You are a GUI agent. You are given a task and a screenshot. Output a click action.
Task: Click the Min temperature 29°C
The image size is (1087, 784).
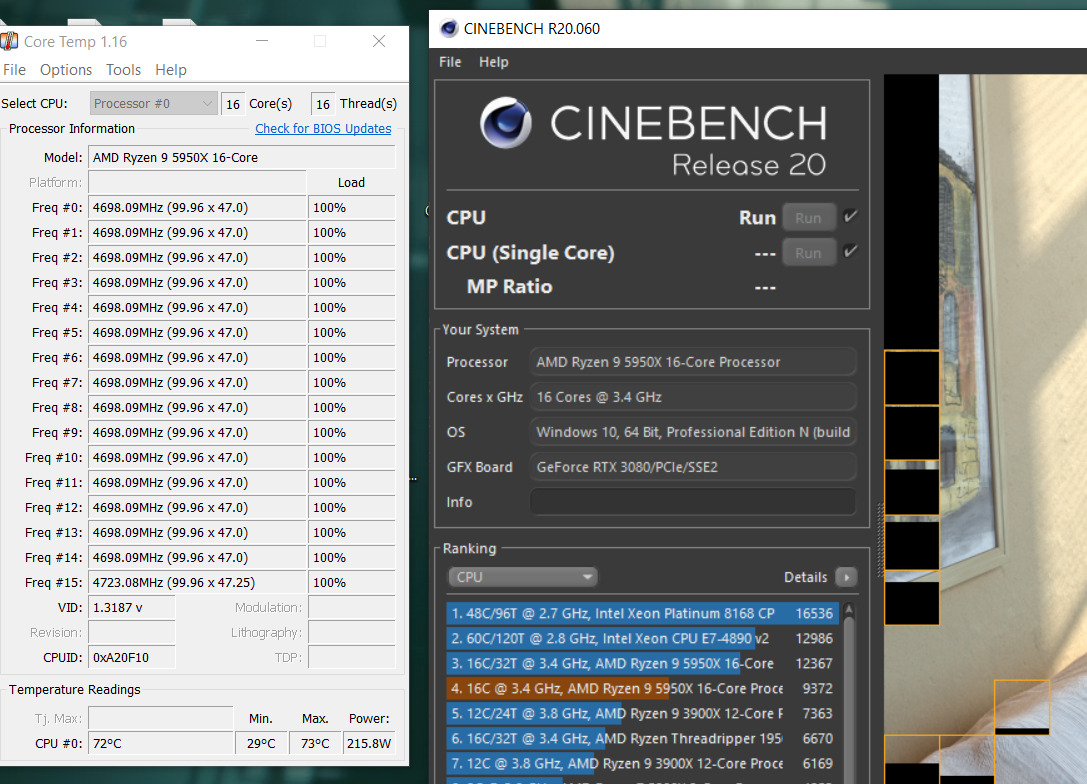pos(261,743)
